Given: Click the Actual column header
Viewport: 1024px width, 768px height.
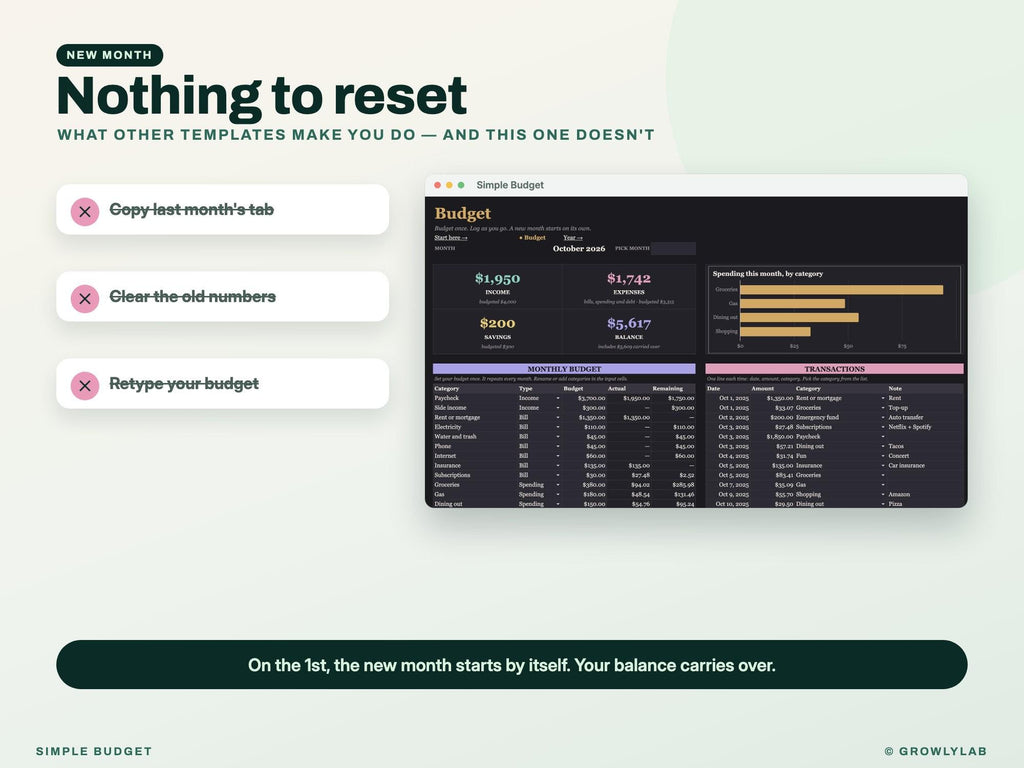Looking at the screenshot, I should coord(616,389).
